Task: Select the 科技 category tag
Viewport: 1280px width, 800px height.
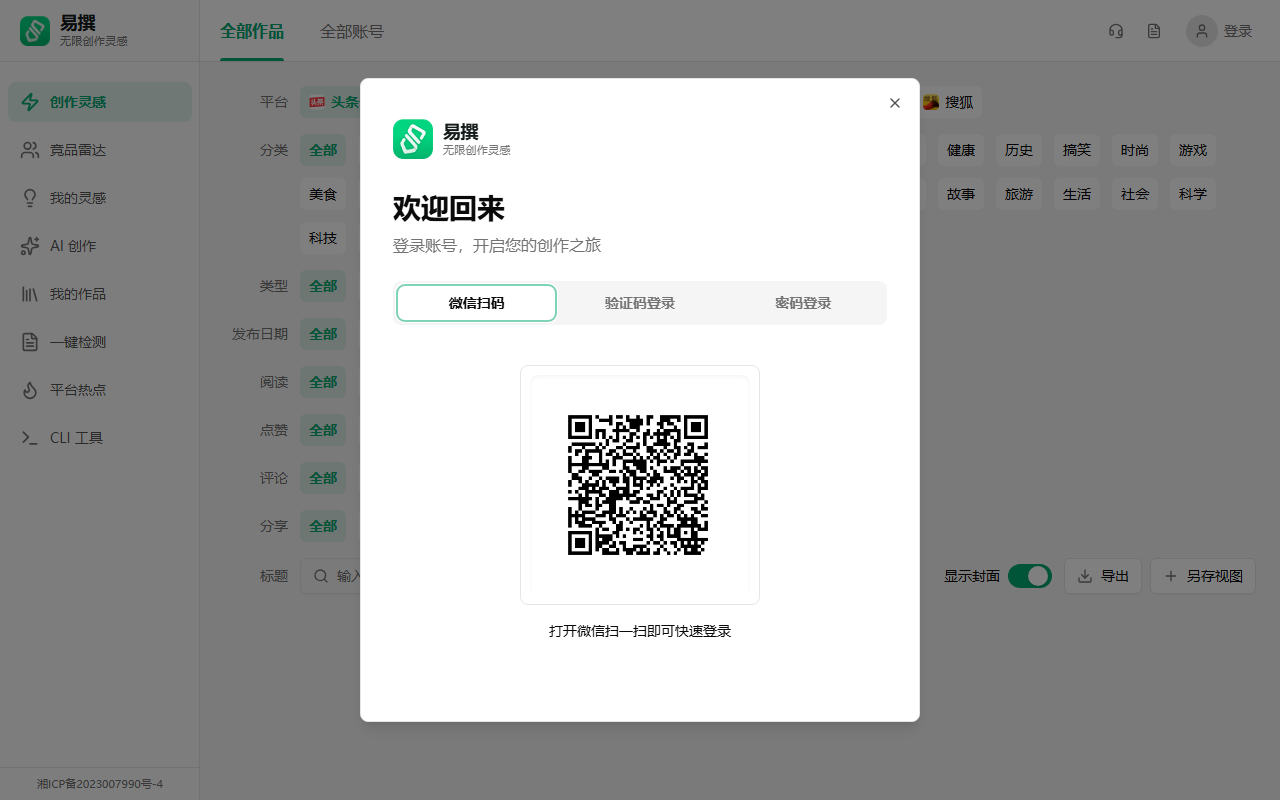Action: 323,238
